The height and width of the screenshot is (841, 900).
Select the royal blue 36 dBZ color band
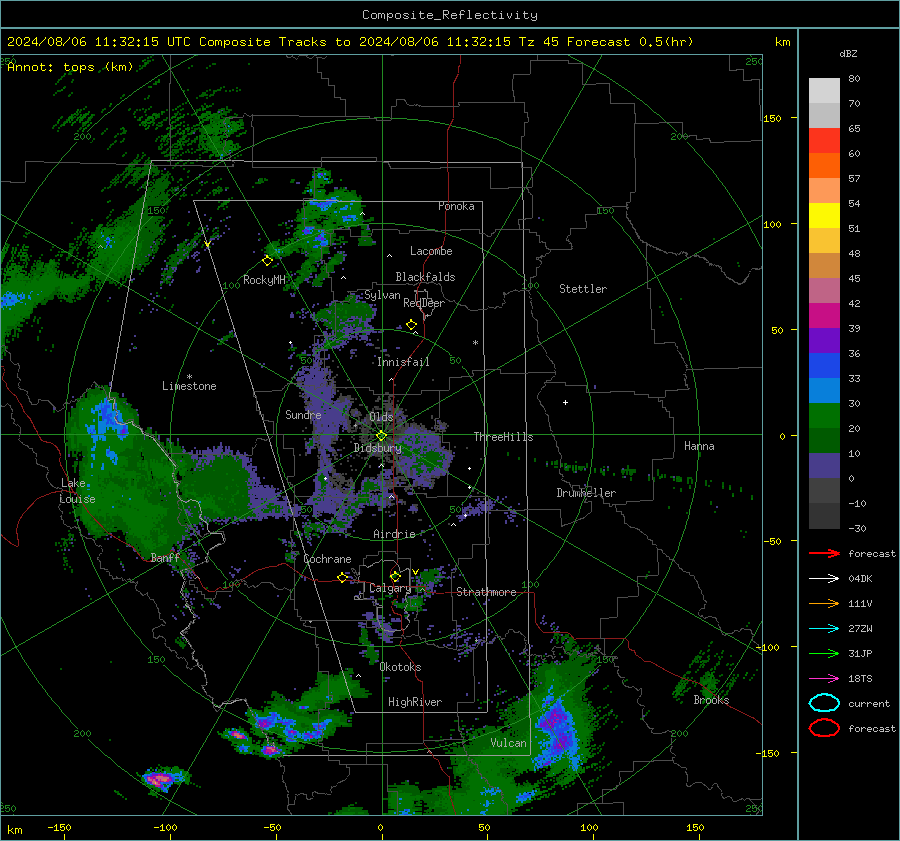[x=824, y=365]
